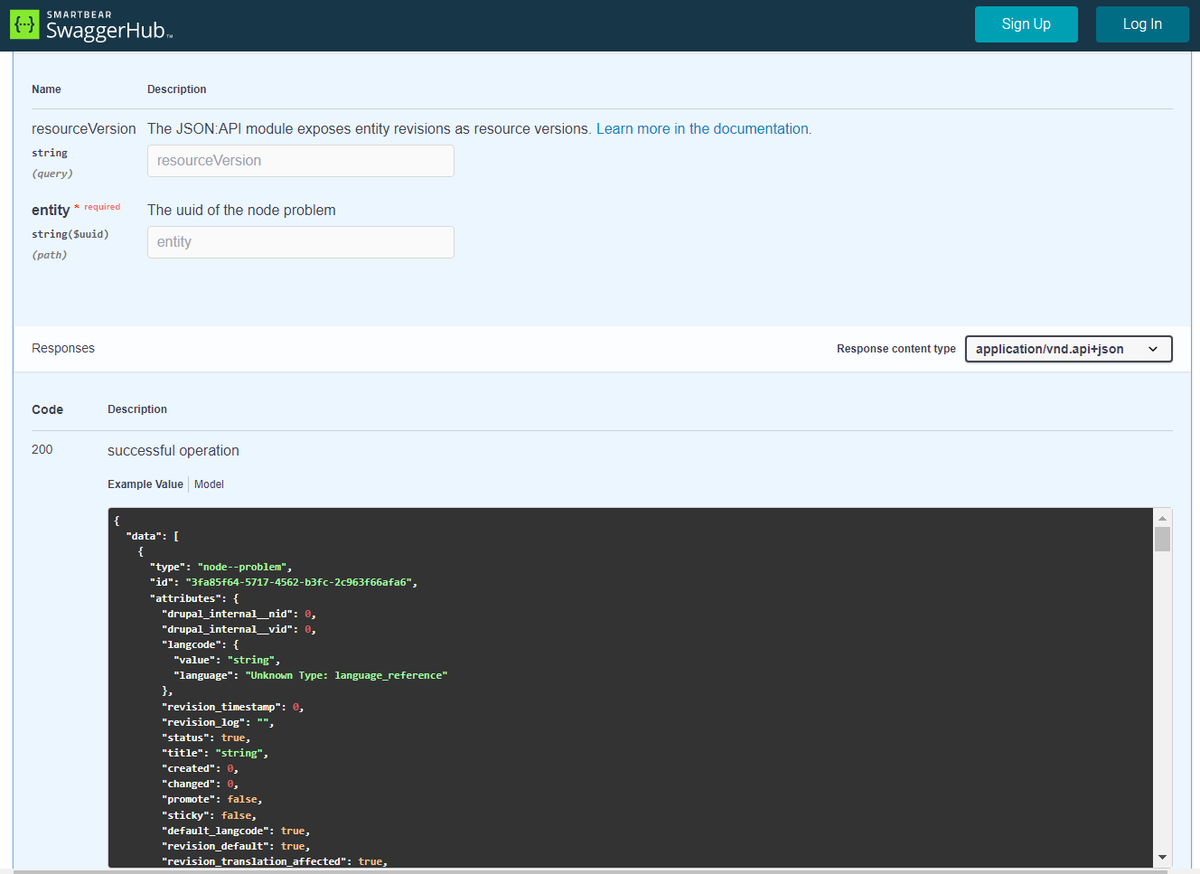
Task: Click the JSON id uuid value
Action: click(x=299, y=582)
